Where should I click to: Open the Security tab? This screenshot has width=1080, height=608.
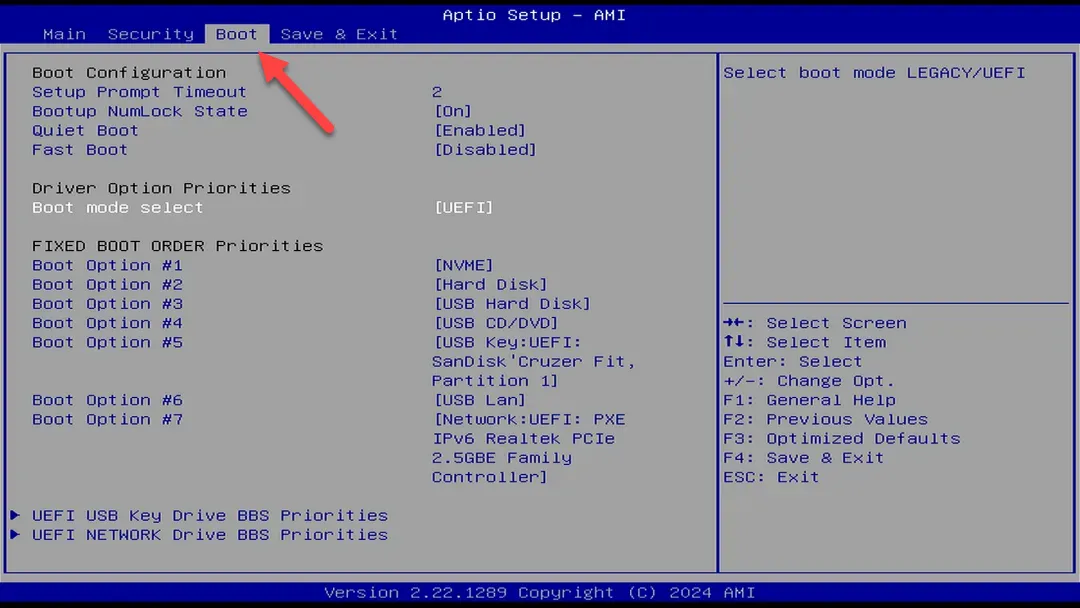151,34
